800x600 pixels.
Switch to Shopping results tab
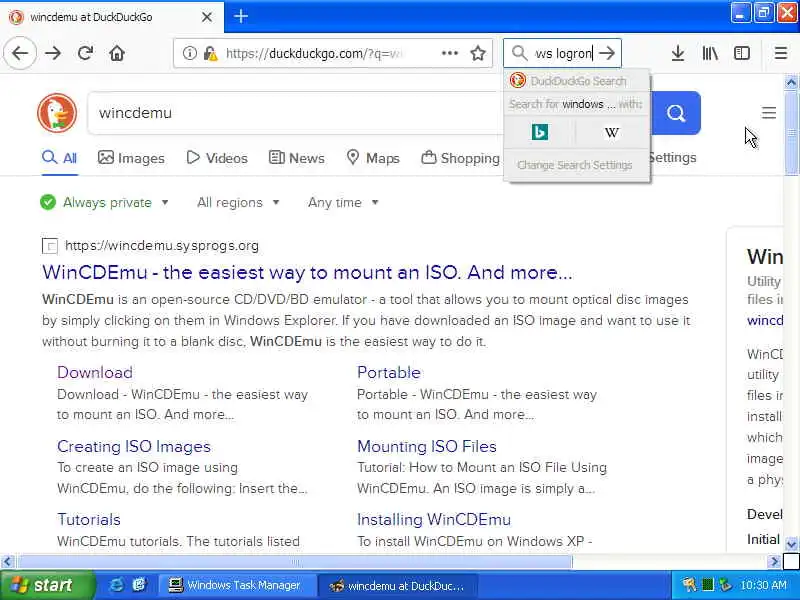[460, 158]
